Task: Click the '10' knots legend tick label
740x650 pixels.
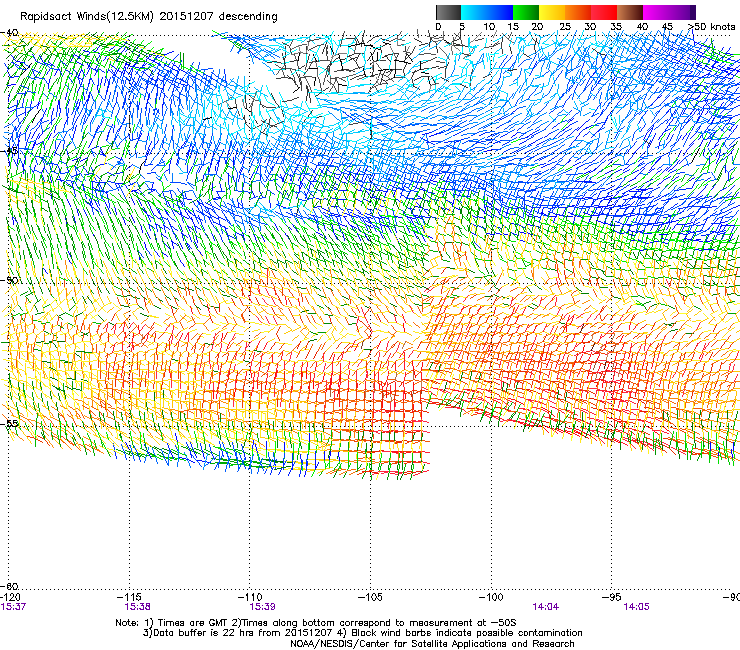Action: click(x=489, y=27)
